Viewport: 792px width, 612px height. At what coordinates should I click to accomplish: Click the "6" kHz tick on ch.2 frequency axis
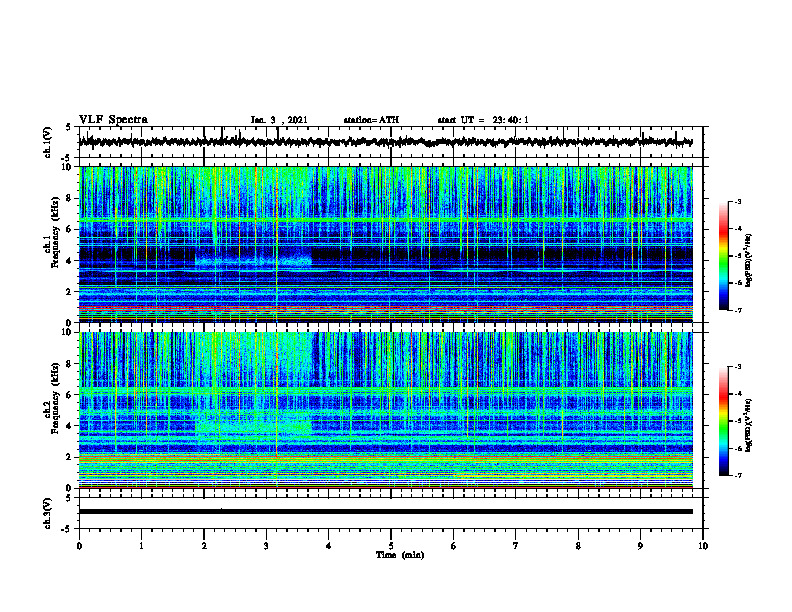(70, 394)
